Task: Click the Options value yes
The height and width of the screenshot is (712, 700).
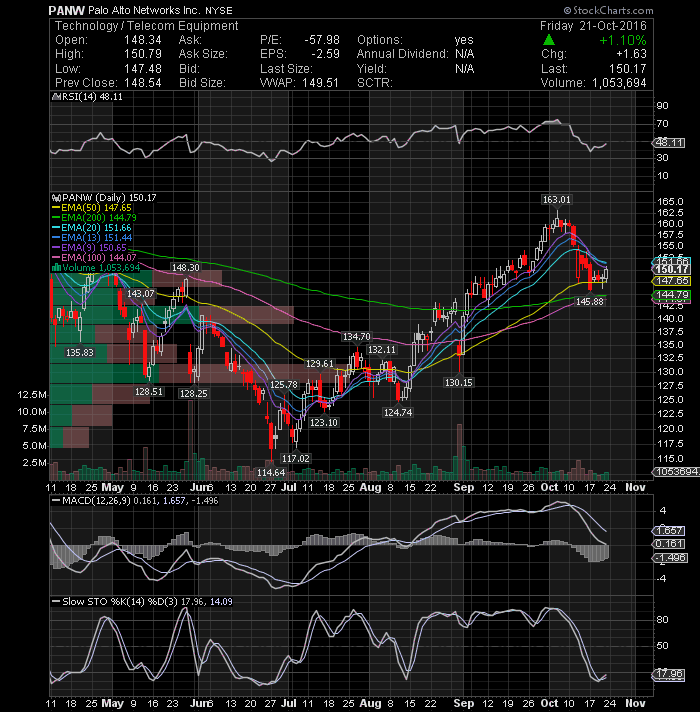Action: tap(464, 40)
